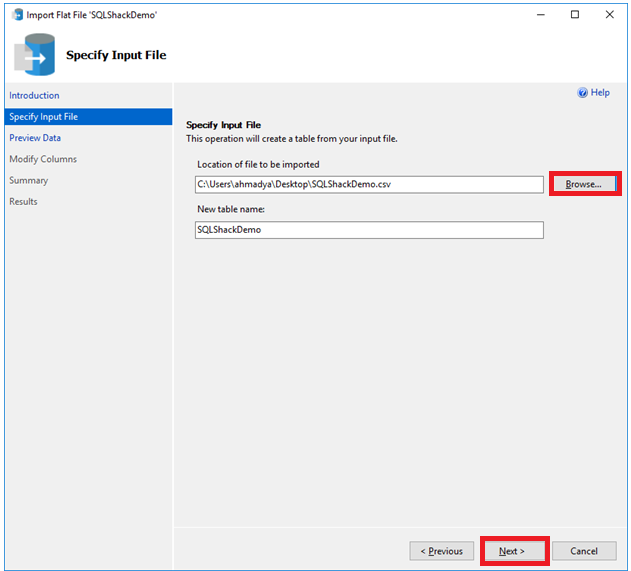Jump to the Summary step

tap(28, 180)
